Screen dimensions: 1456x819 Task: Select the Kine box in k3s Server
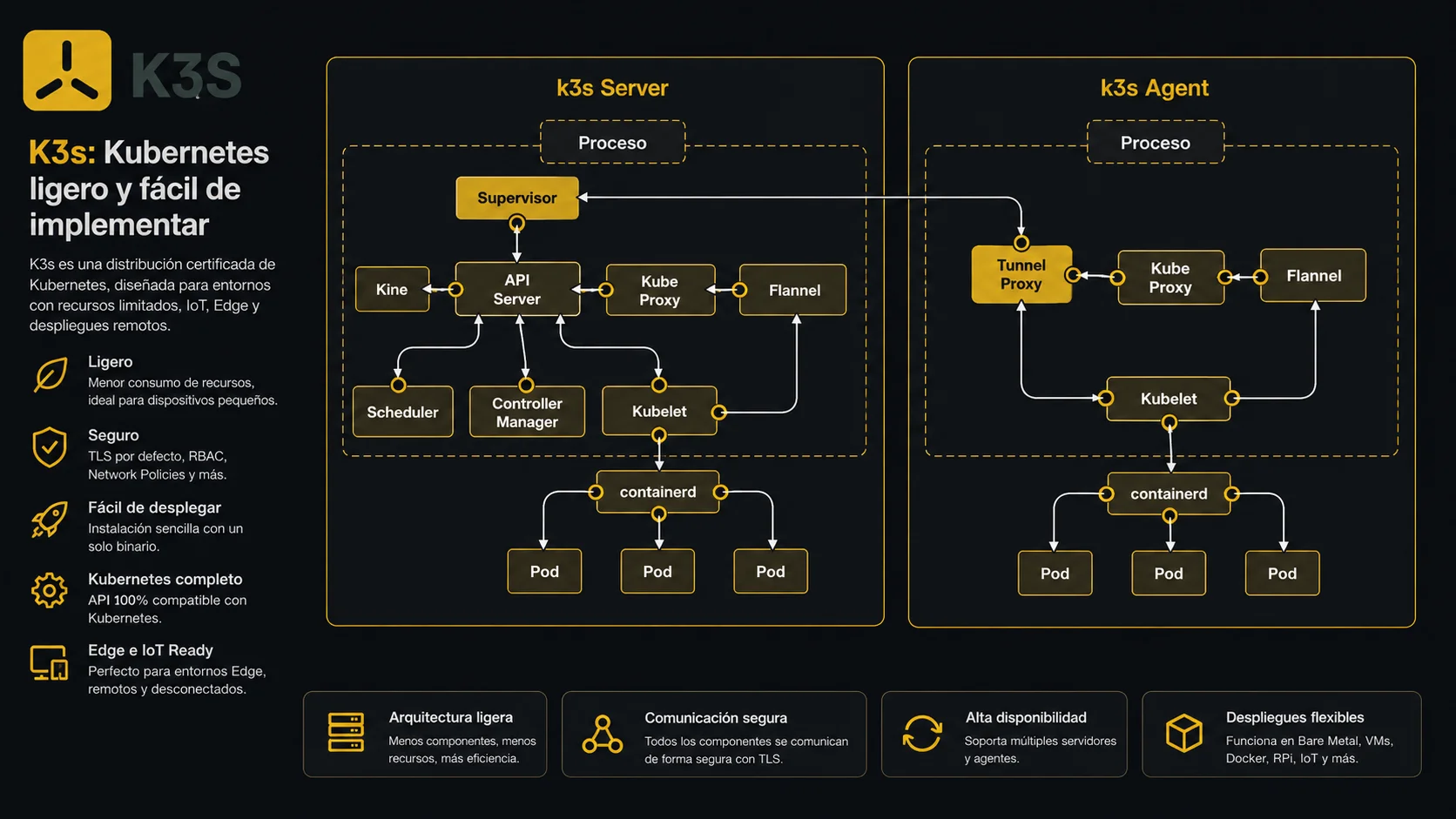tap(392, 289)
